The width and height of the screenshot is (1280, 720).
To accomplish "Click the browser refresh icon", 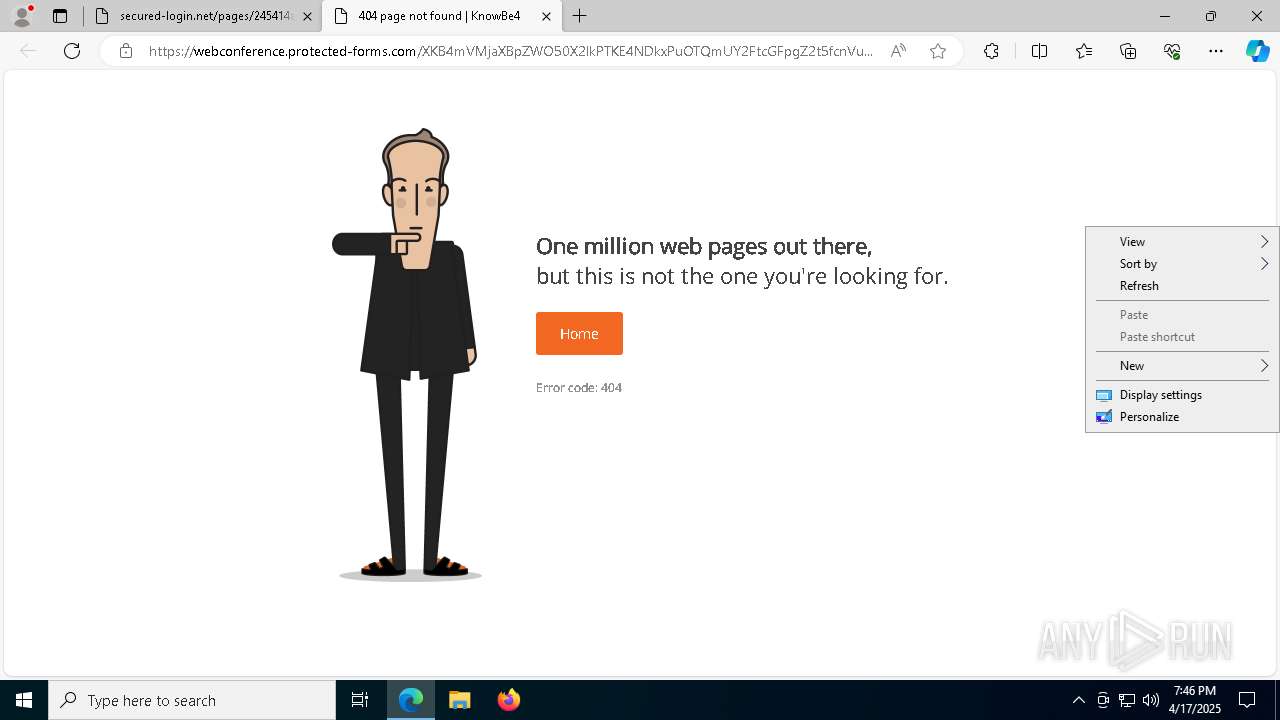I will tap(72, 51).
